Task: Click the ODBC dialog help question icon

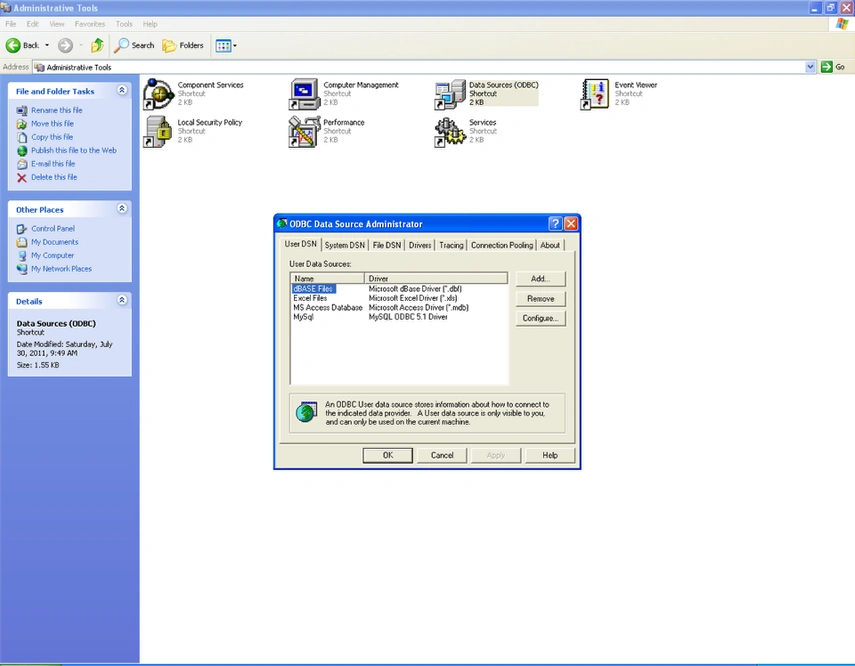Action: coord(555,224)
